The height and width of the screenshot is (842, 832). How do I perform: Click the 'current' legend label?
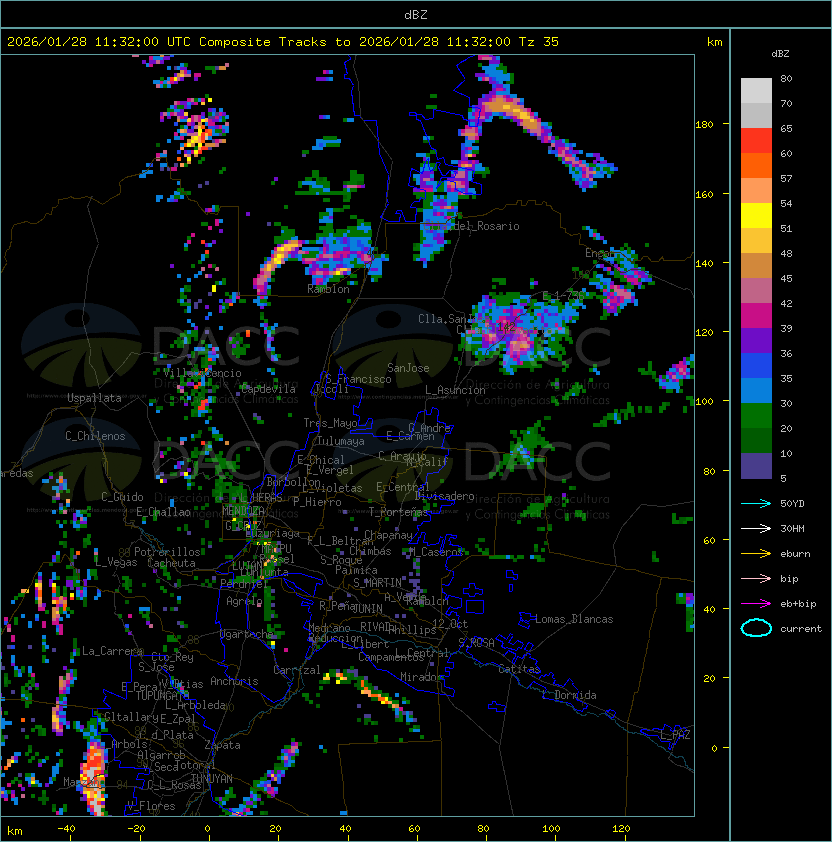point(801,629)
